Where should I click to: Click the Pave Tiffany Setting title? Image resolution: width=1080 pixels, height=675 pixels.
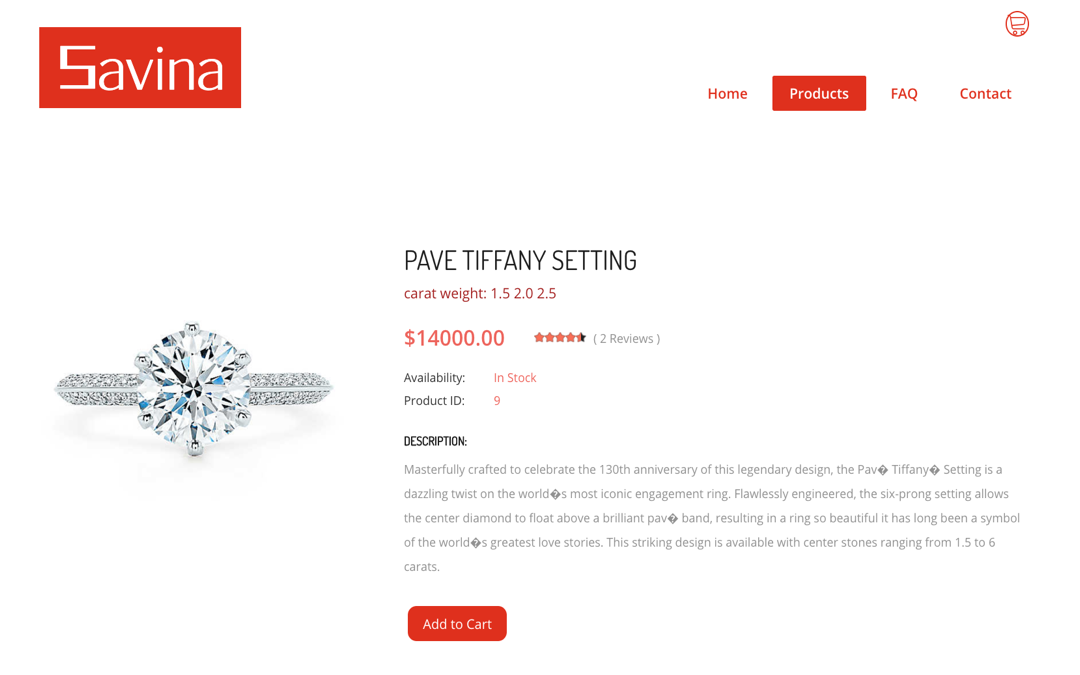520,260
